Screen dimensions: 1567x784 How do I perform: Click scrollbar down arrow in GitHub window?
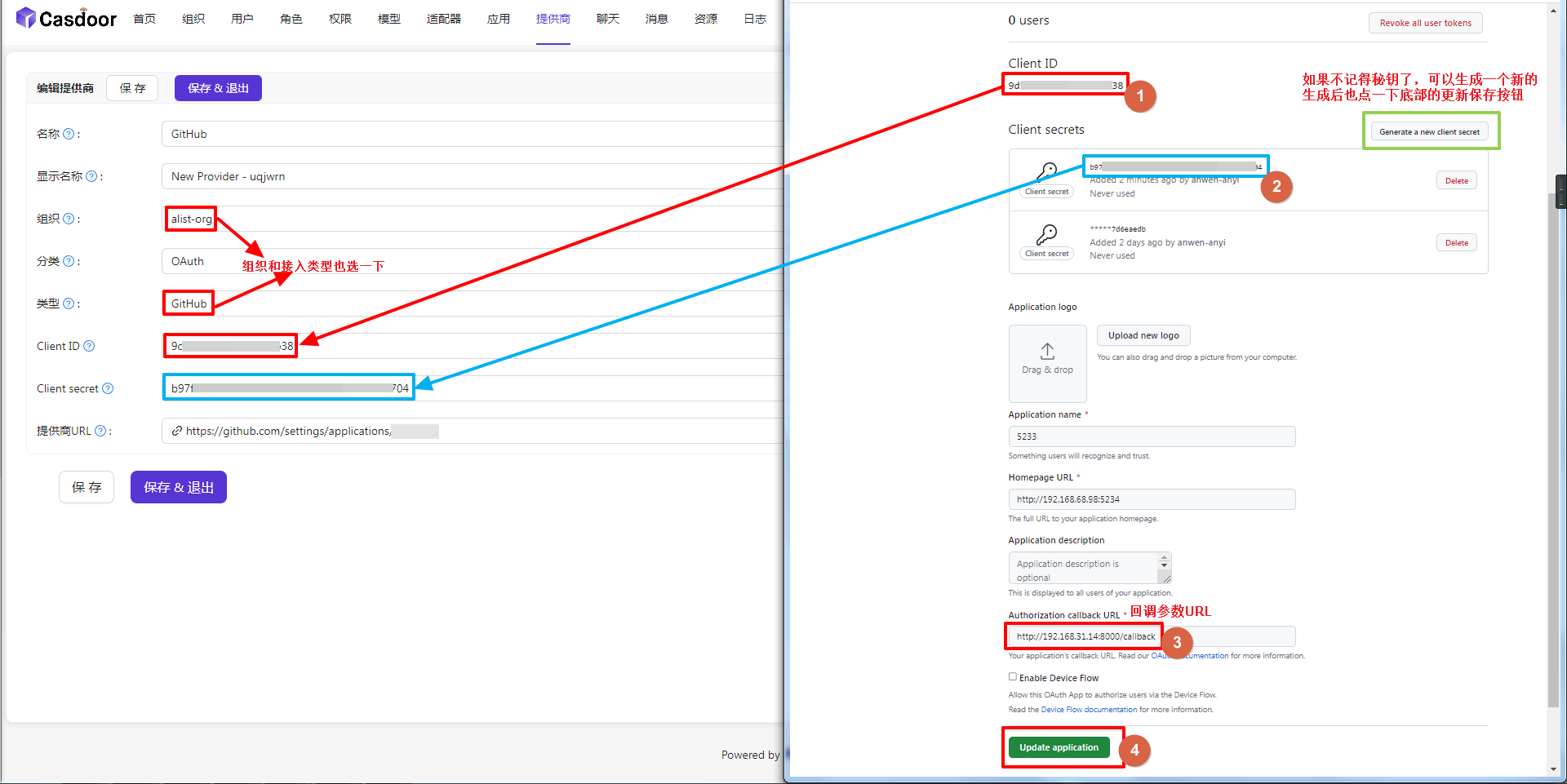[x=1553, y=769]
